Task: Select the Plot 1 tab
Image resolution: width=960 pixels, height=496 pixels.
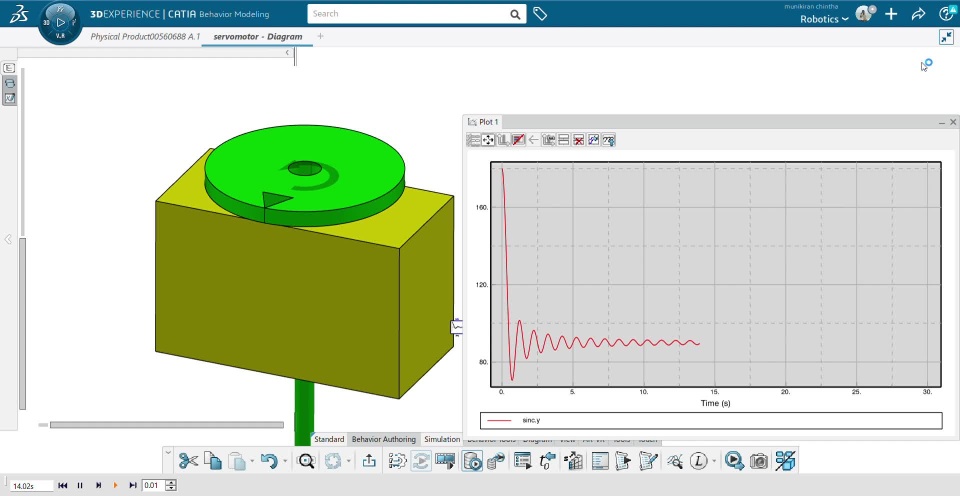Action: click(x=483, y=122)
